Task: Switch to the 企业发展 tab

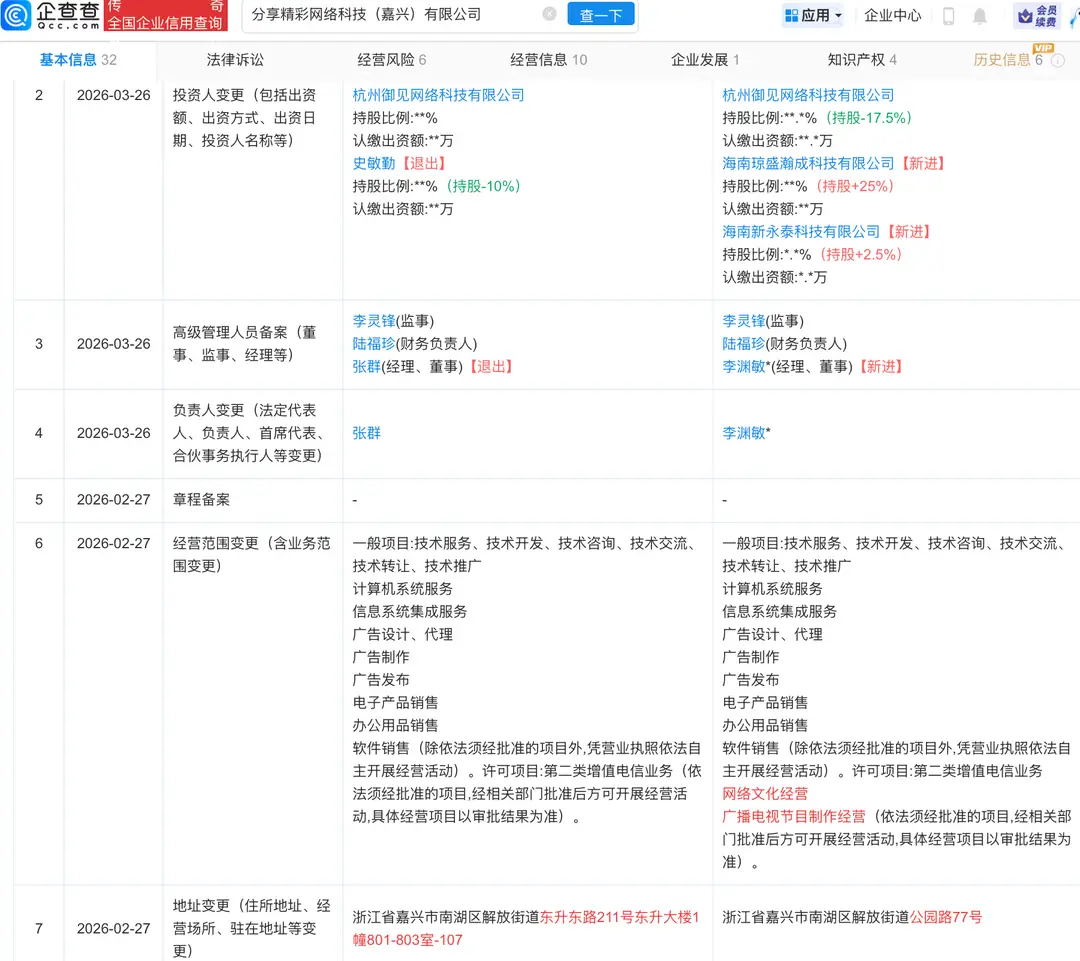Action: [705, 60]
